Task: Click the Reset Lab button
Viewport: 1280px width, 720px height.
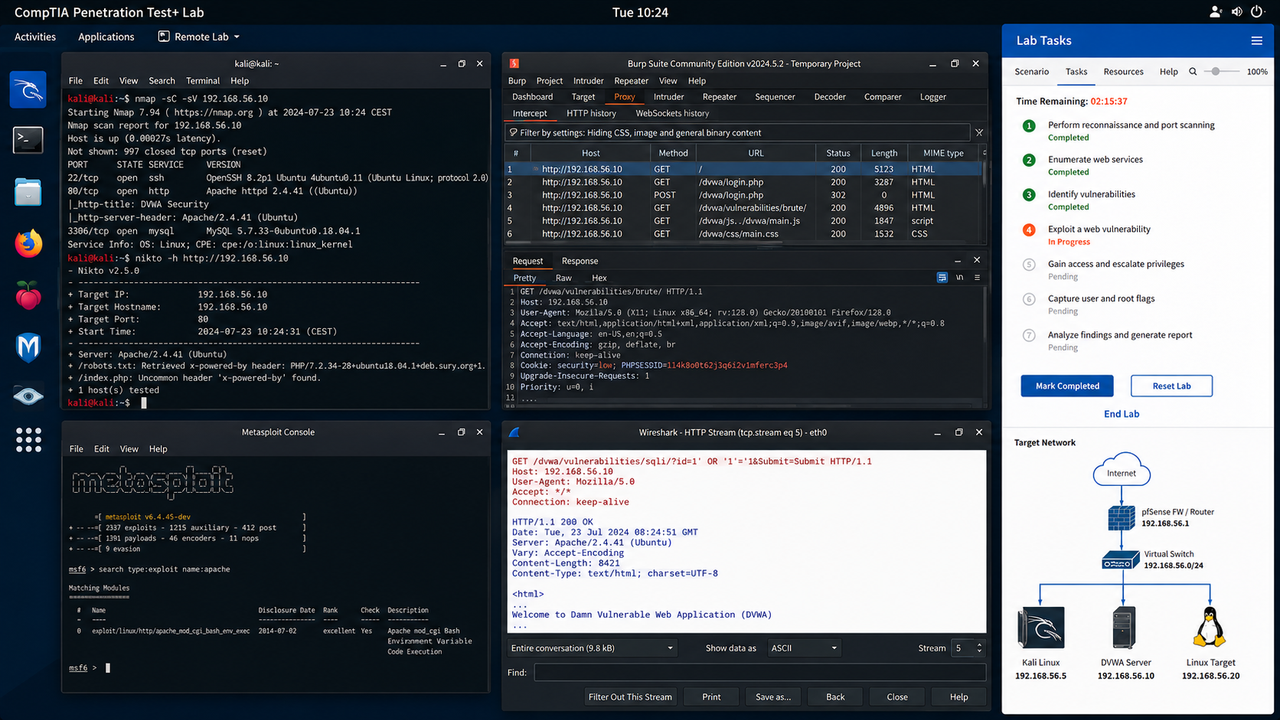Action: tap(1171, 386)
